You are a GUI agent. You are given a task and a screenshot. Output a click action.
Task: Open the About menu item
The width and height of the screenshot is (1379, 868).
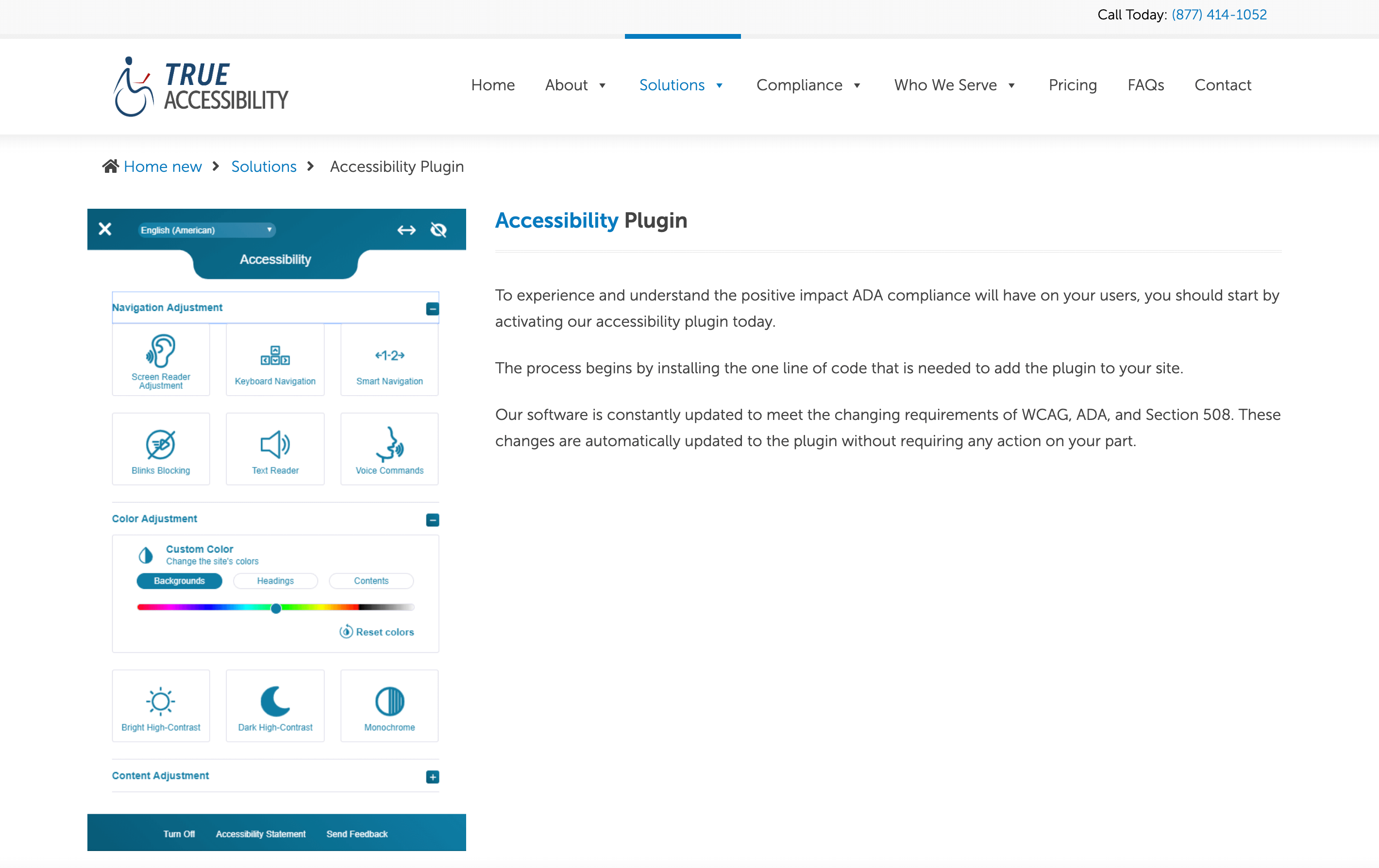click(x=566, y=85)
